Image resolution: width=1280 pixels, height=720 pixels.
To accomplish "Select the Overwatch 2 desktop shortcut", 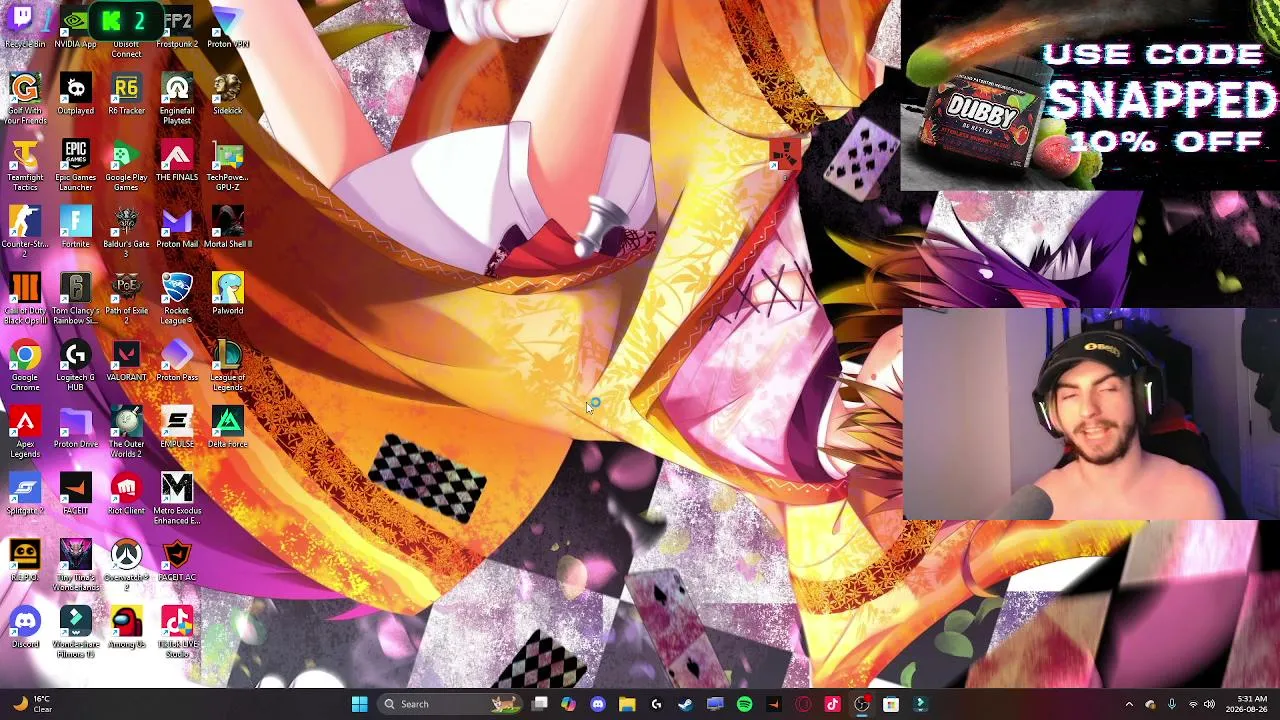I will point(126,566).
